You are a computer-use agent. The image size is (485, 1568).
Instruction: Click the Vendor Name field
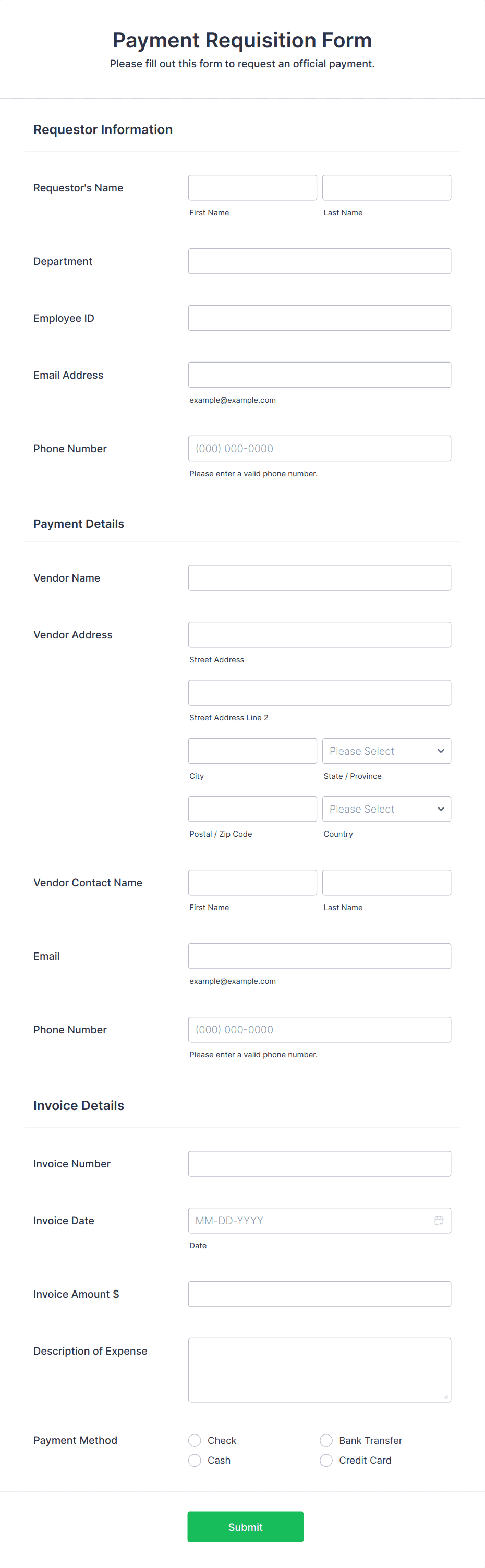[320, 577]
